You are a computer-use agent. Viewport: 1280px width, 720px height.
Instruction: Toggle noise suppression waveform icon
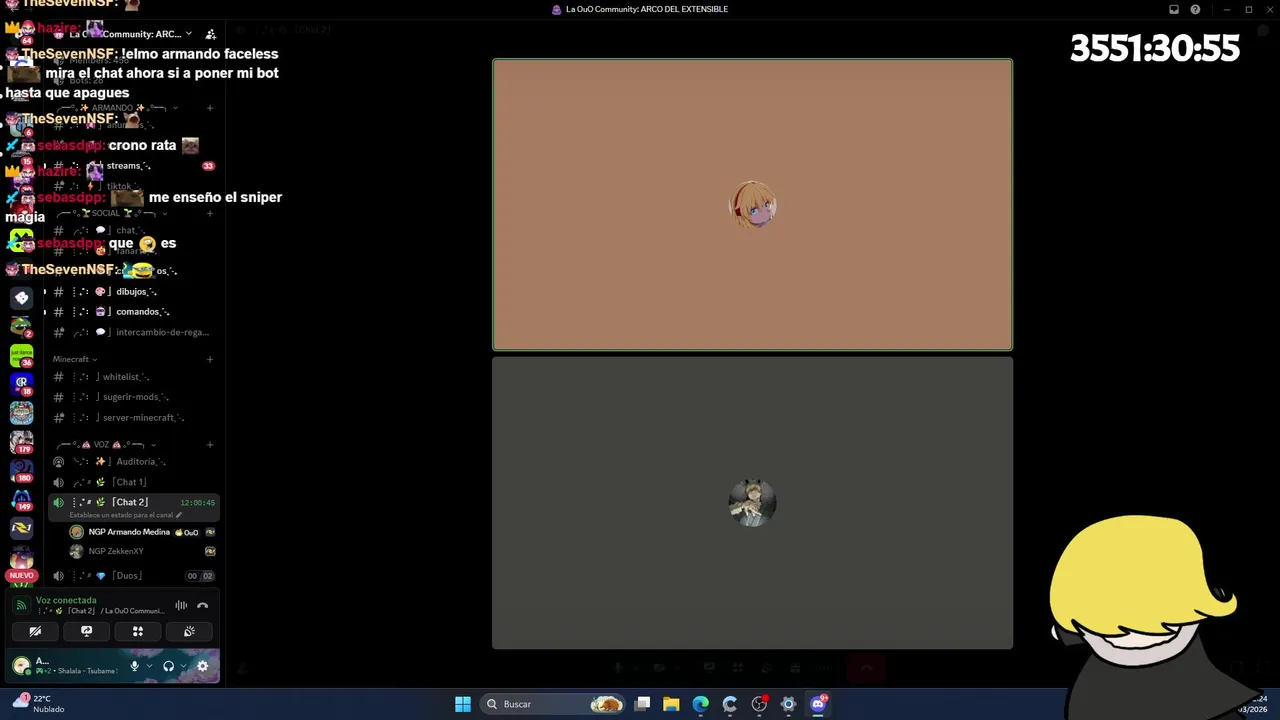[x=181, y=605]
